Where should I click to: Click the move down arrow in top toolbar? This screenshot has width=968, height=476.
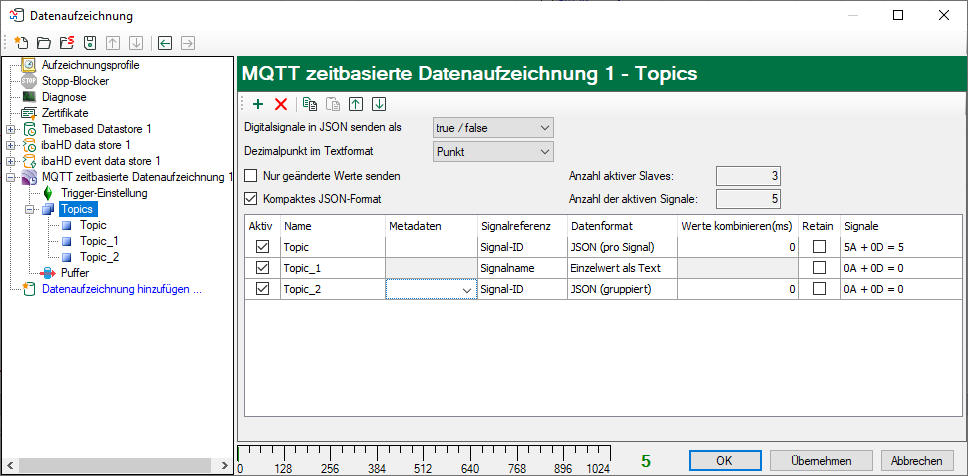[136, 43]
